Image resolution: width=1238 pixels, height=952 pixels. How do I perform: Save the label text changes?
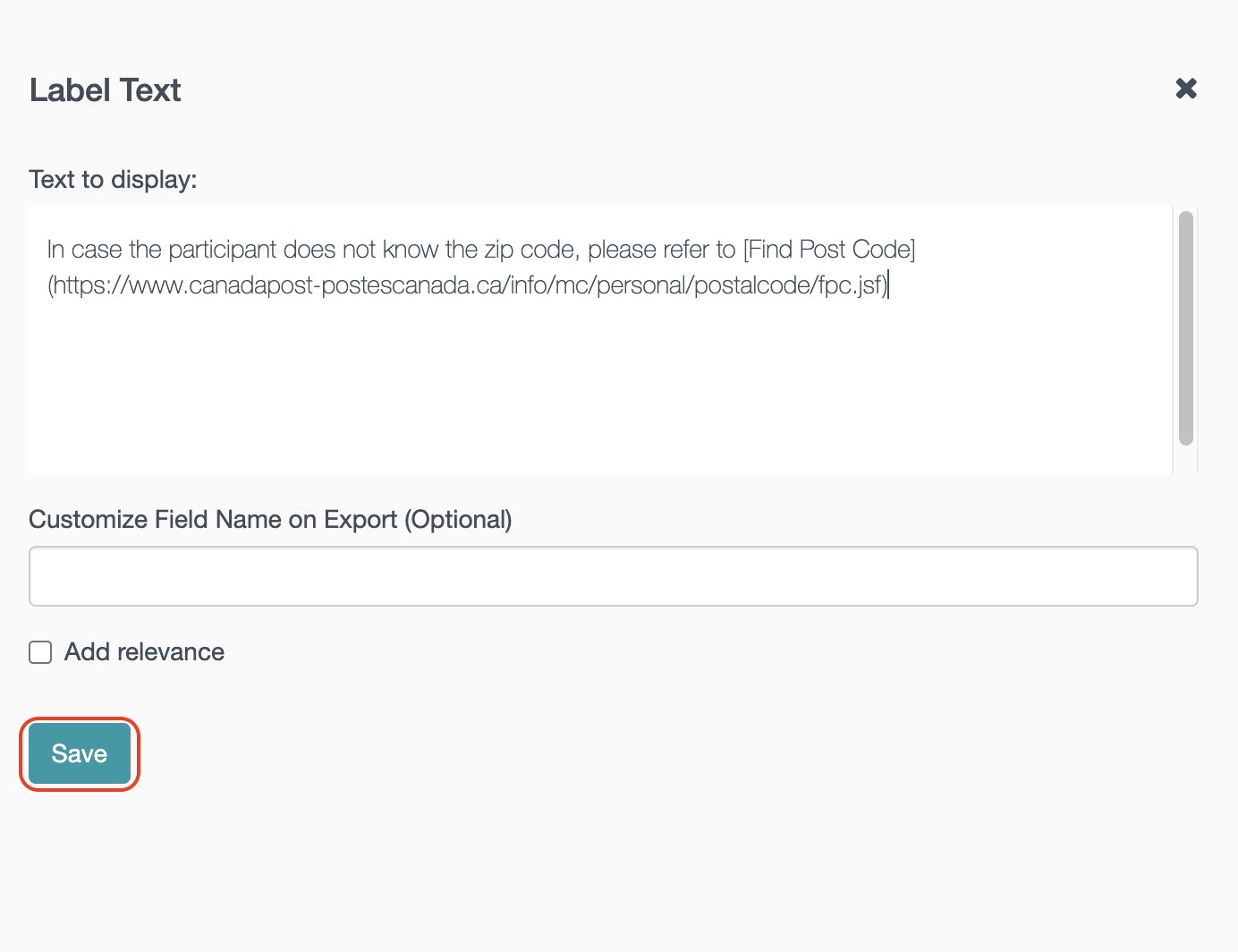point(79,753)
